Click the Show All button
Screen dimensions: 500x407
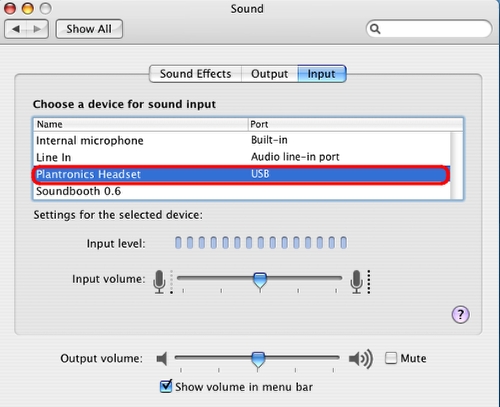click(x=89, y=29)
